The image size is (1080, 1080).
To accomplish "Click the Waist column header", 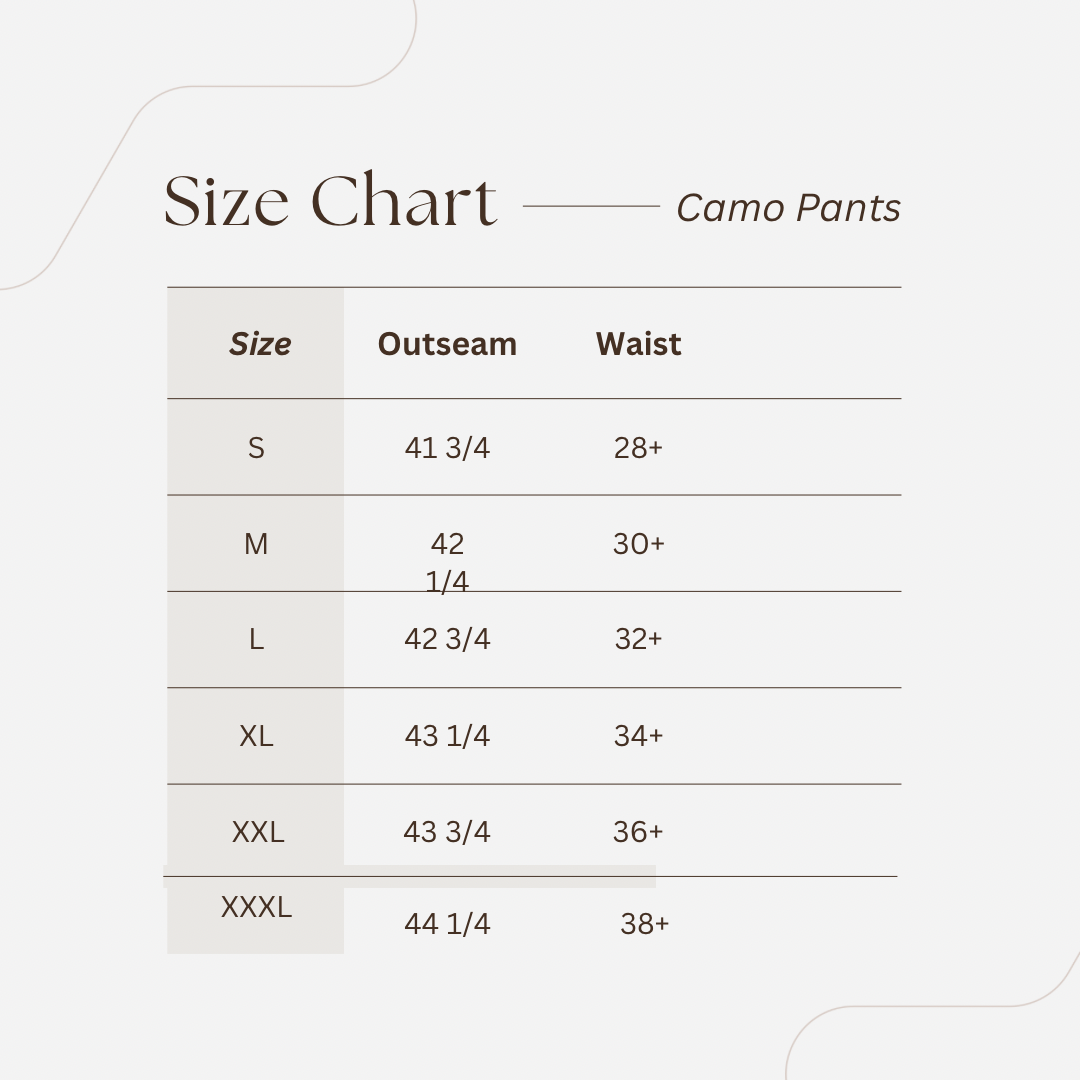I will pos(638,344).
